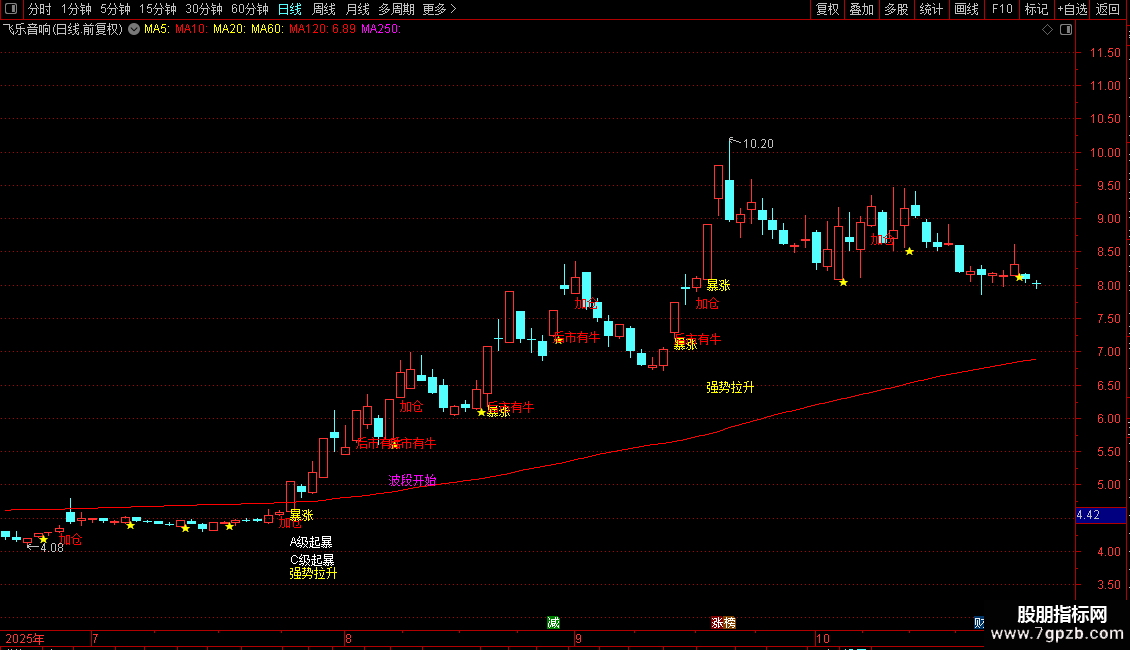Click the 4.42 price tag on axis
1130x650 pixels.
(x=1100, y=515)
